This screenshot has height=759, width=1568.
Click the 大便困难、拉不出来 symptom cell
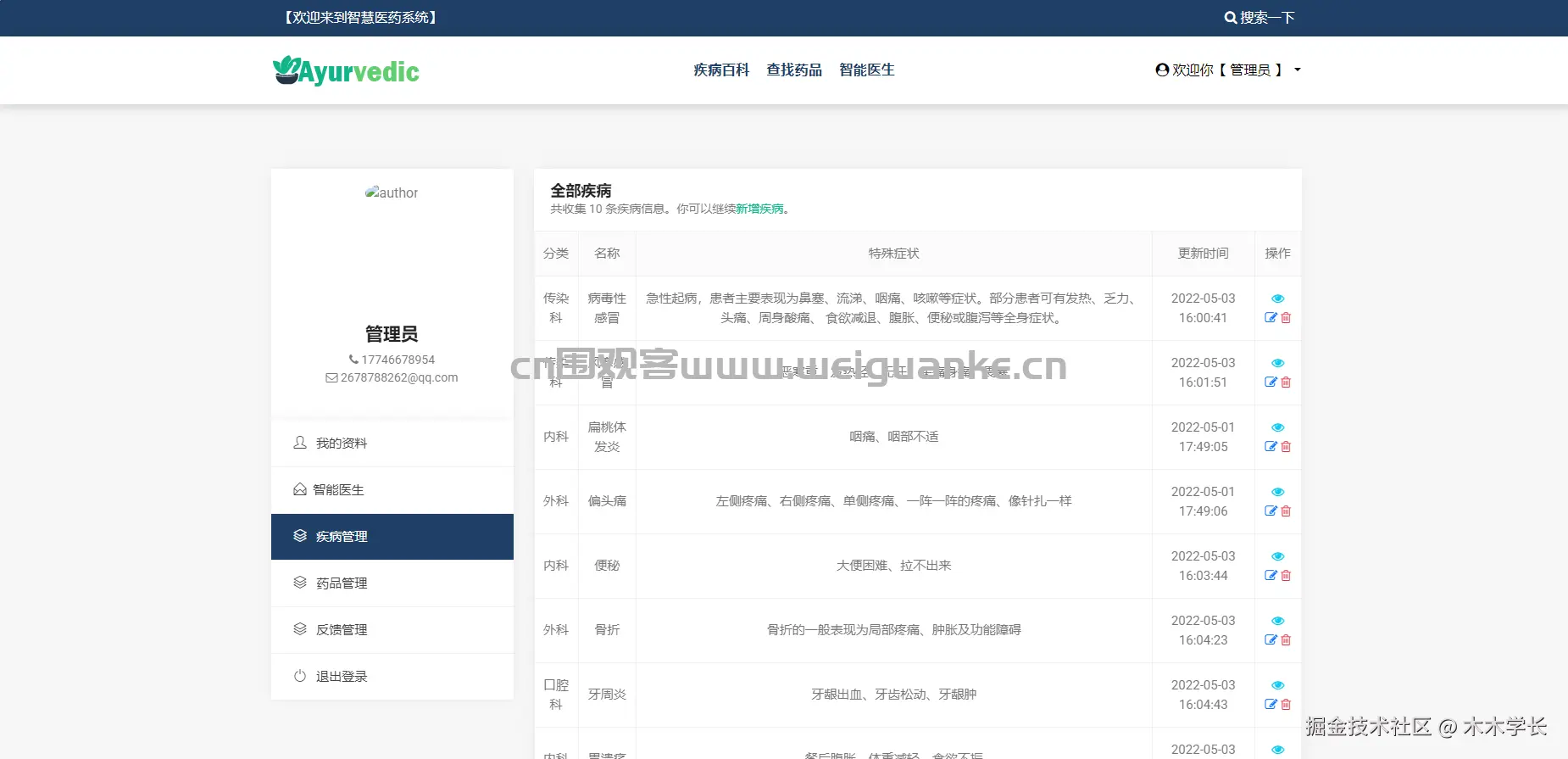(893, 566)
